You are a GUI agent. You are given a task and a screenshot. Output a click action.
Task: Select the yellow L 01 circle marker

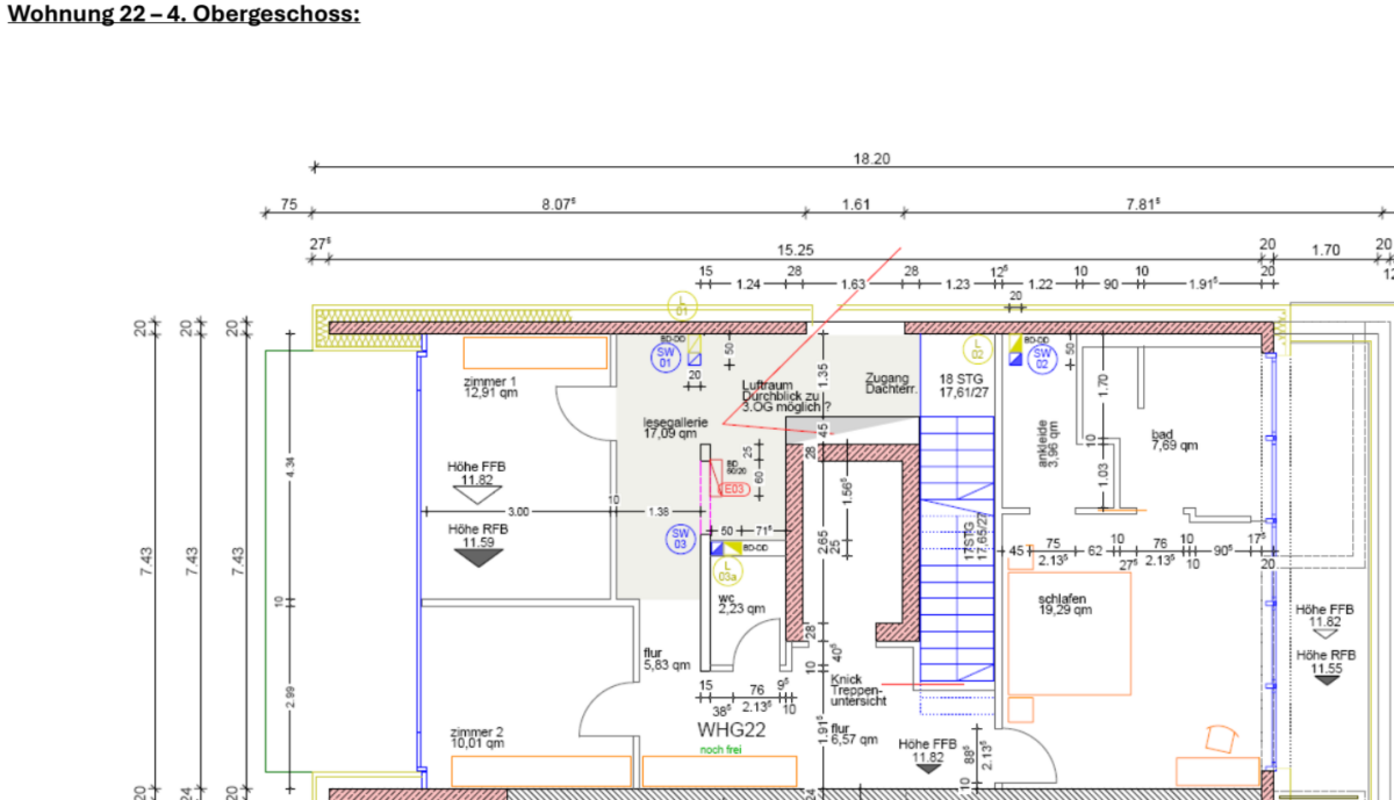click(681, 304)
